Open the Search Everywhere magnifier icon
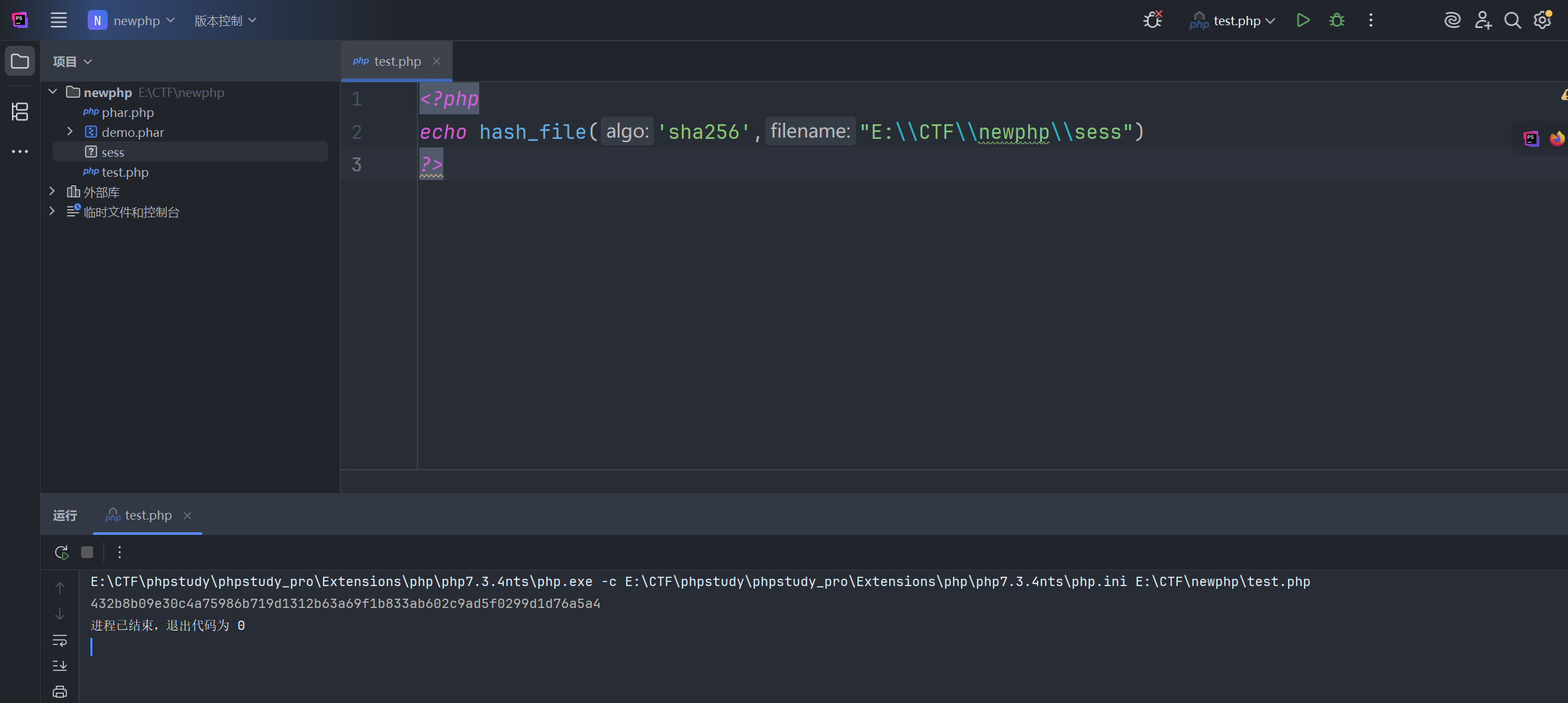 click(1512, 21)
